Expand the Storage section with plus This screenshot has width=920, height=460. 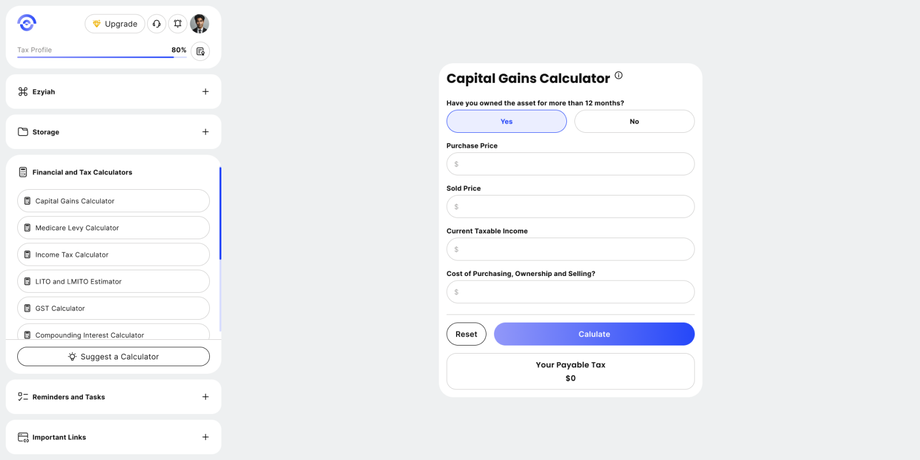205,132
